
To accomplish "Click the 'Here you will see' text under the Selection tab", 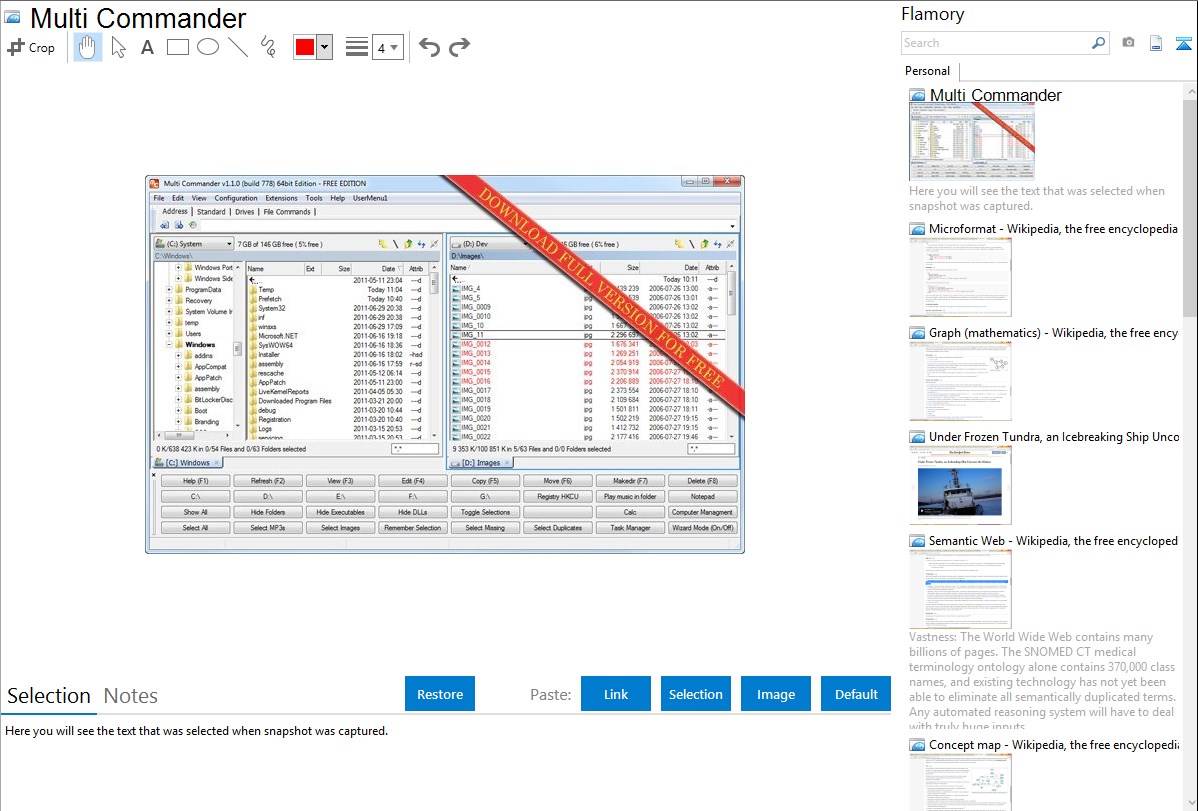I will 197,732.
